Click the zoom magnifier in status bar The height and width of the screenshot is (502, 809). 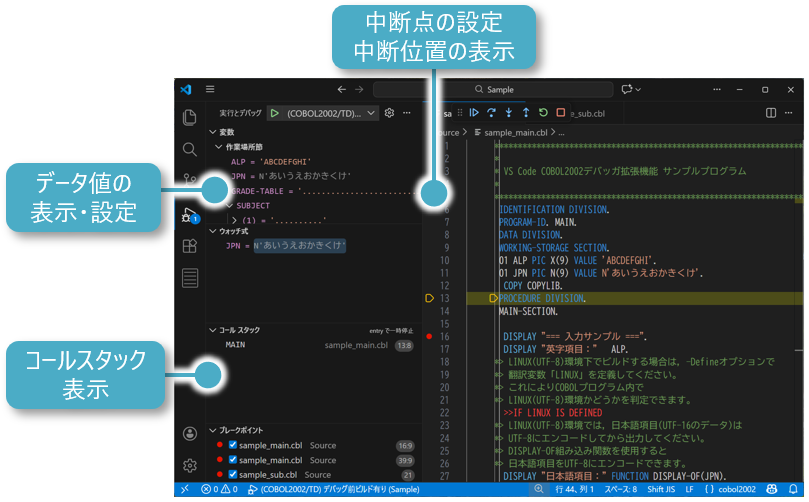tap(539, 489)
